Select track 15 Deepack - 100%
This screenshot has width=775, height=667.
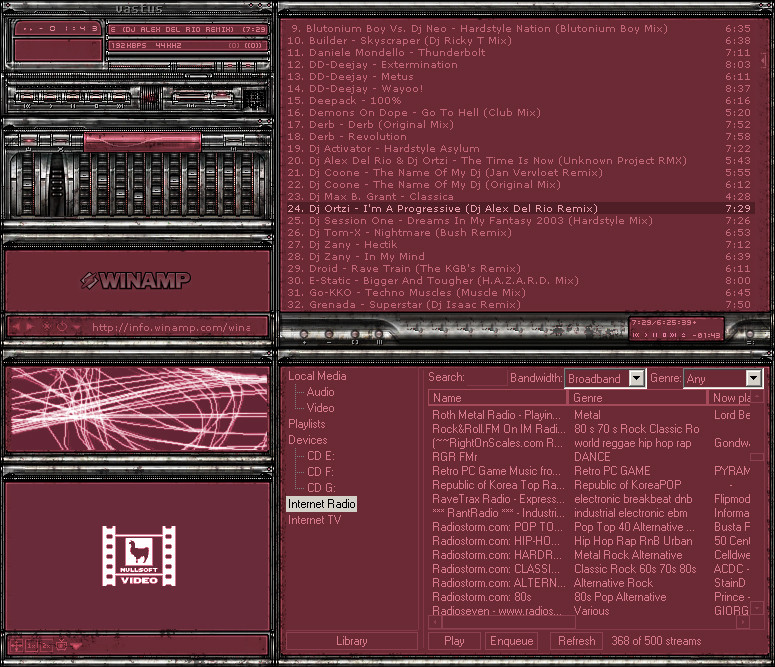[518, 100]
